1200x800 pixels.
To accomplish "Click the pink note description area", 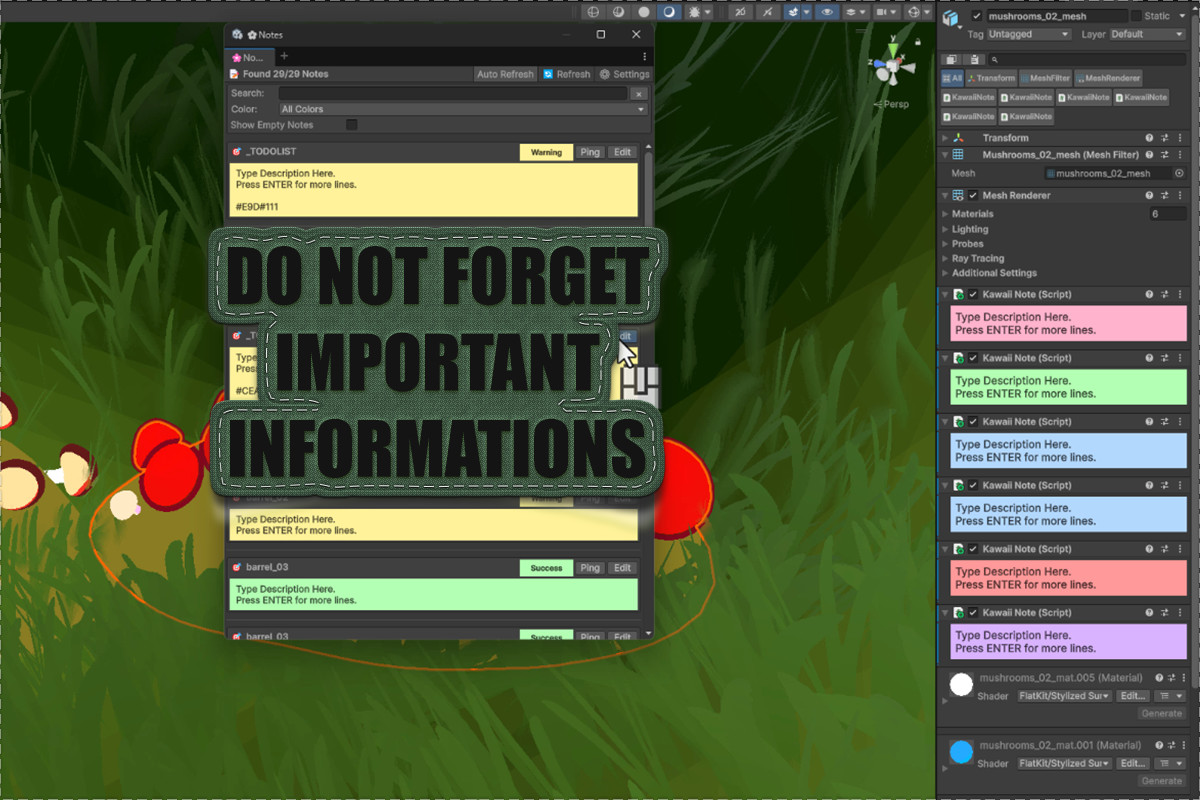I will 1068,324.
